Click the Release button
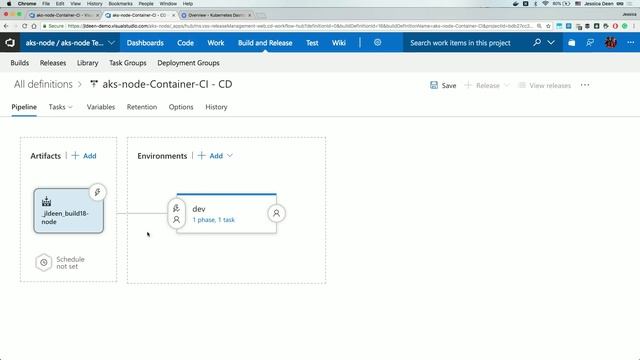640x360 pixels. coord(482,85)
